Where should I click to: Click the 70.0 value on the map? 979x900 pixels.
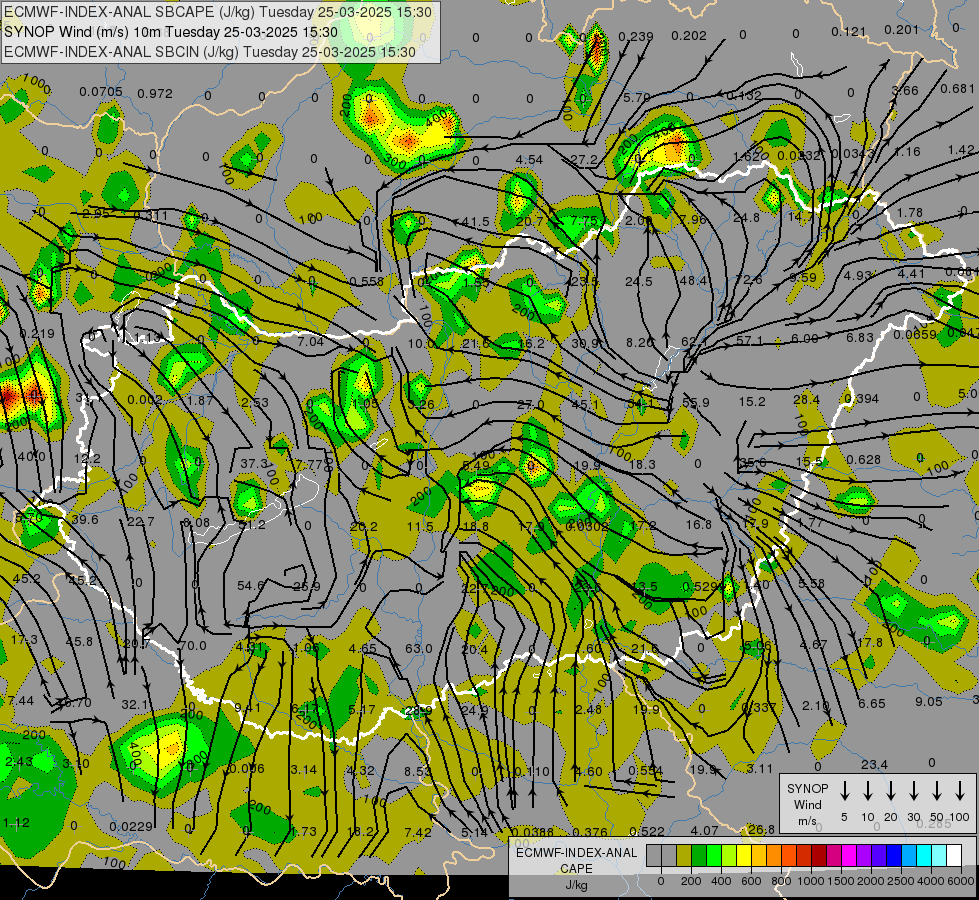coord(192,646)
